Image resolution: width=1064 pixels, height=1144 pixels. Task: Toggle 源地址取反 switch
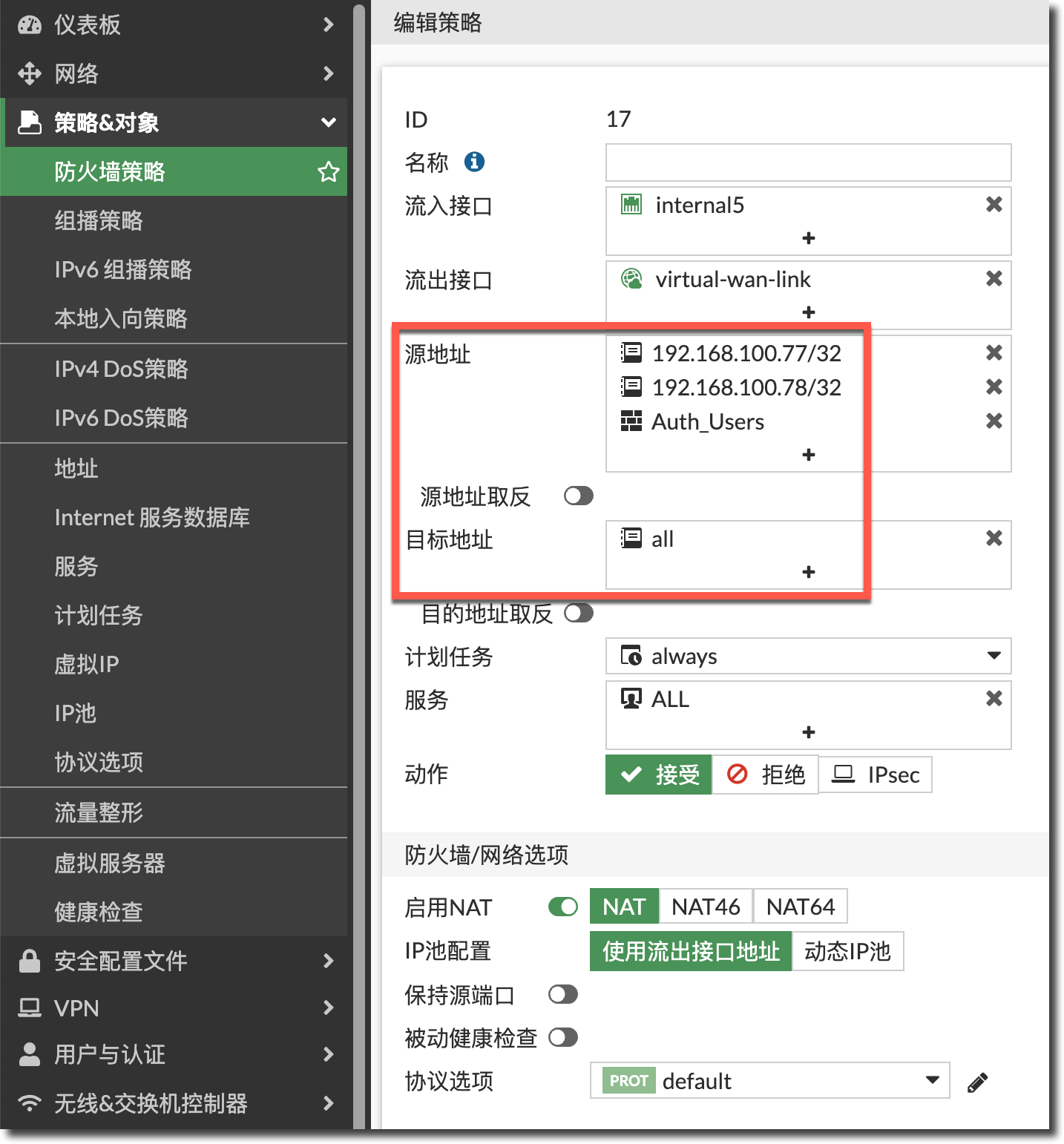(578, 496)
